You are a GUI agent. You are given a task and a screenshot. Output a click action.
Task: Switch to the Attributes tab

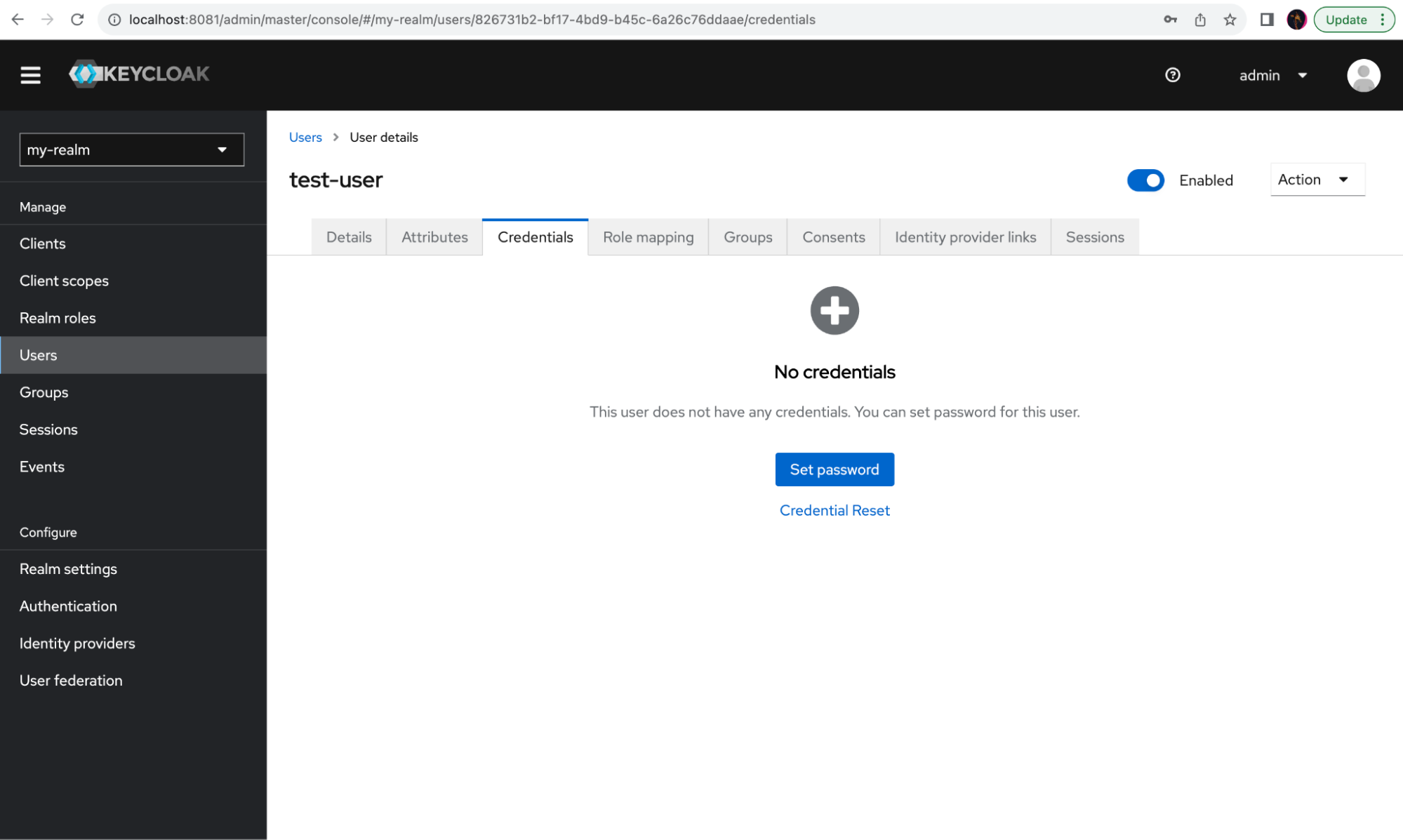coord(434,237)
